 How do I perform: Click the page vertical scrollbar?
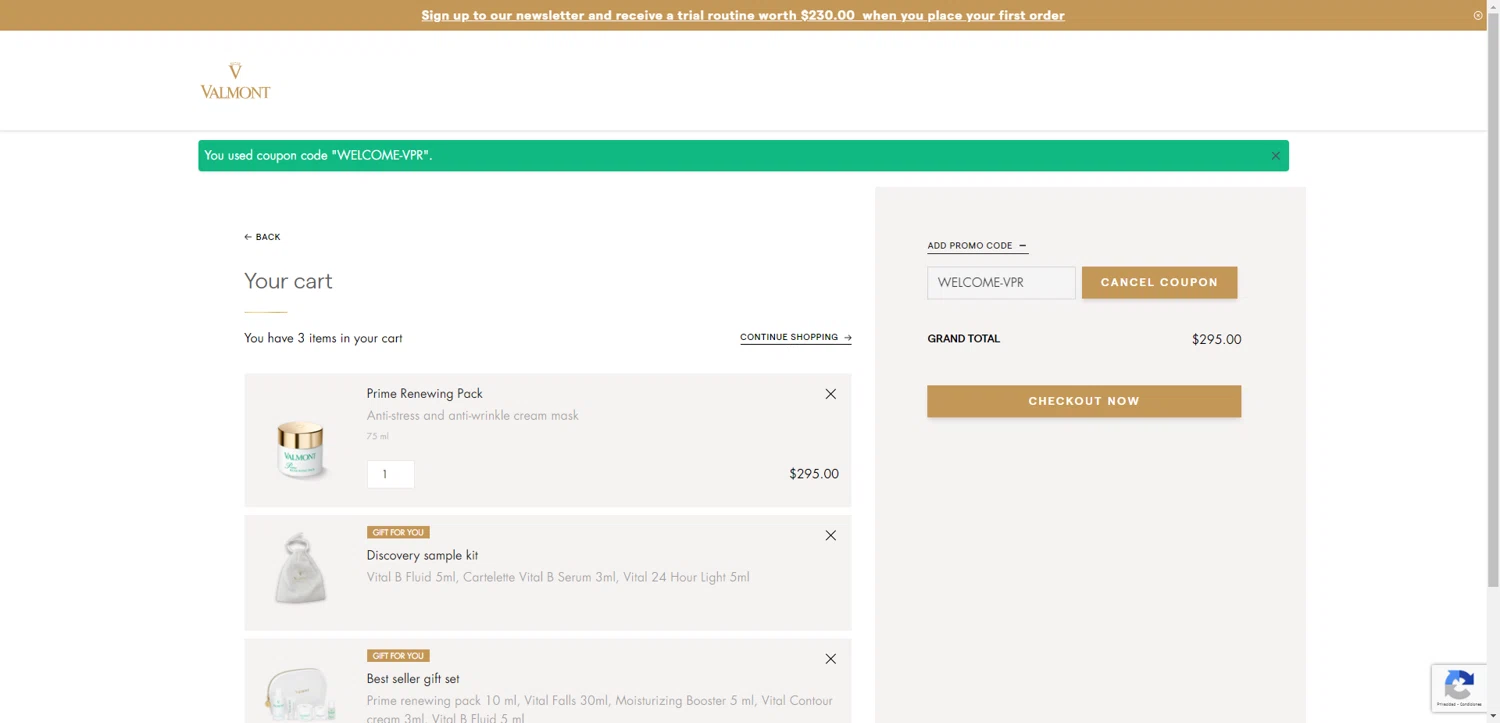tap(1493, 300)
